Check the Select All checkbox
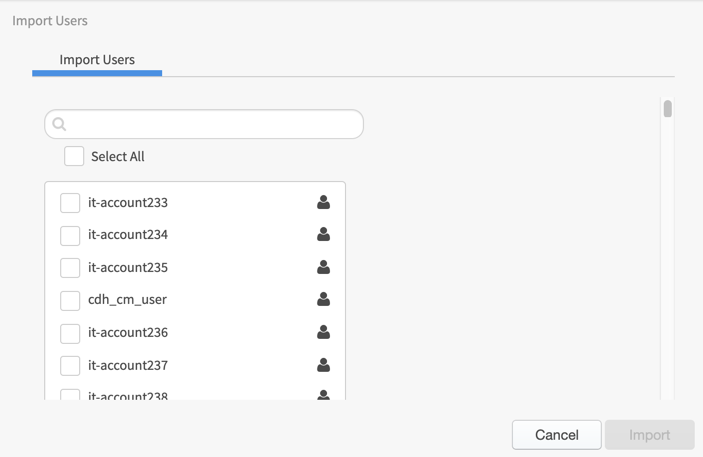 click(74, 156)
